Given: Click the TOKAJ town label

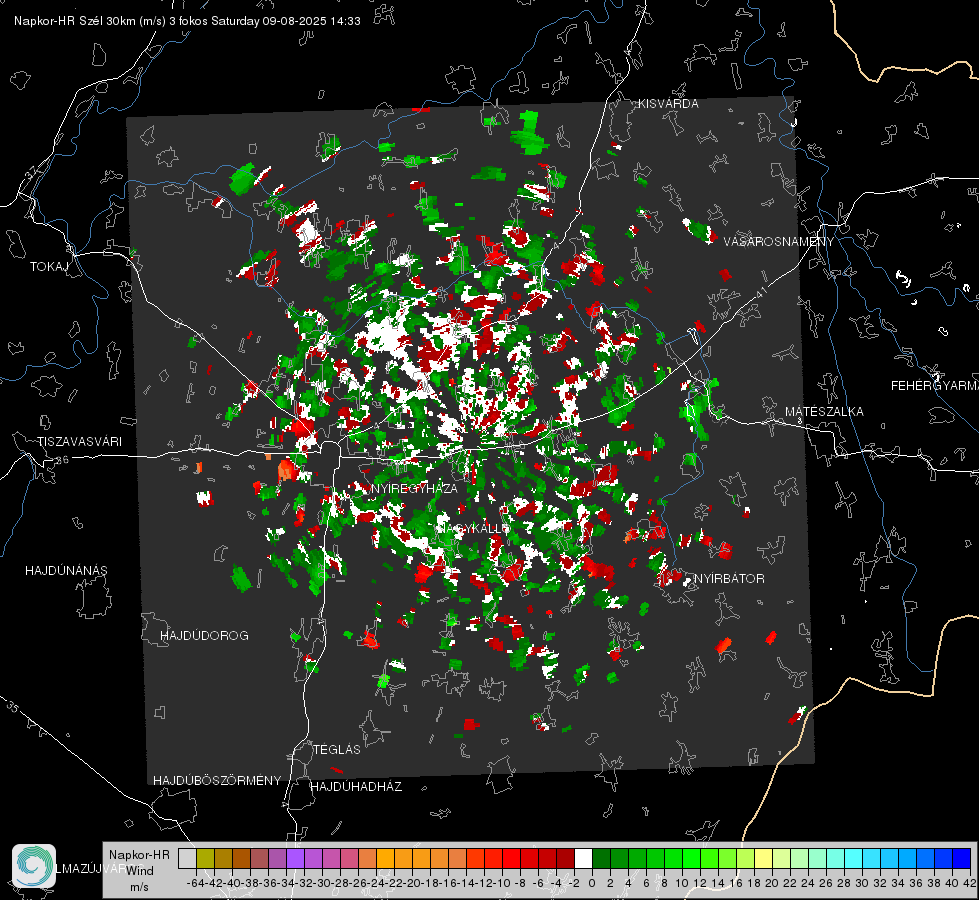Looking at the screenshot, I should pos(49,267).
